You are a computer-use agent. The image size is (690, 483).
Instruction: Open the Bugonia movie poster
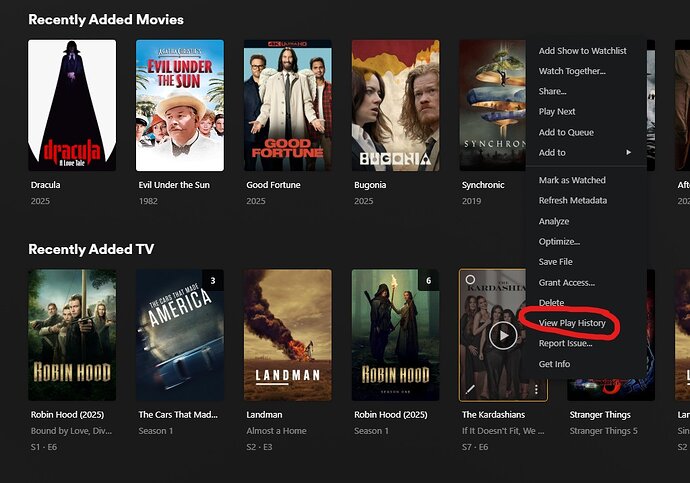[x=396, y=105]
